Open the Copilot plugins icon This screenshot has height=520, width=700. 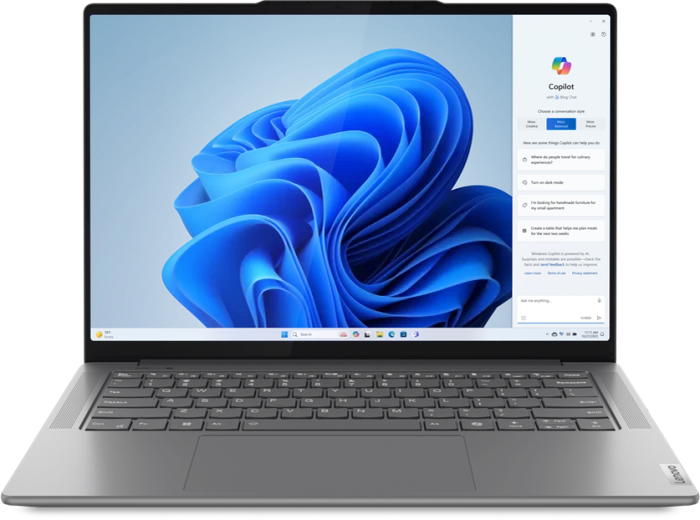[x=593, y=34]
